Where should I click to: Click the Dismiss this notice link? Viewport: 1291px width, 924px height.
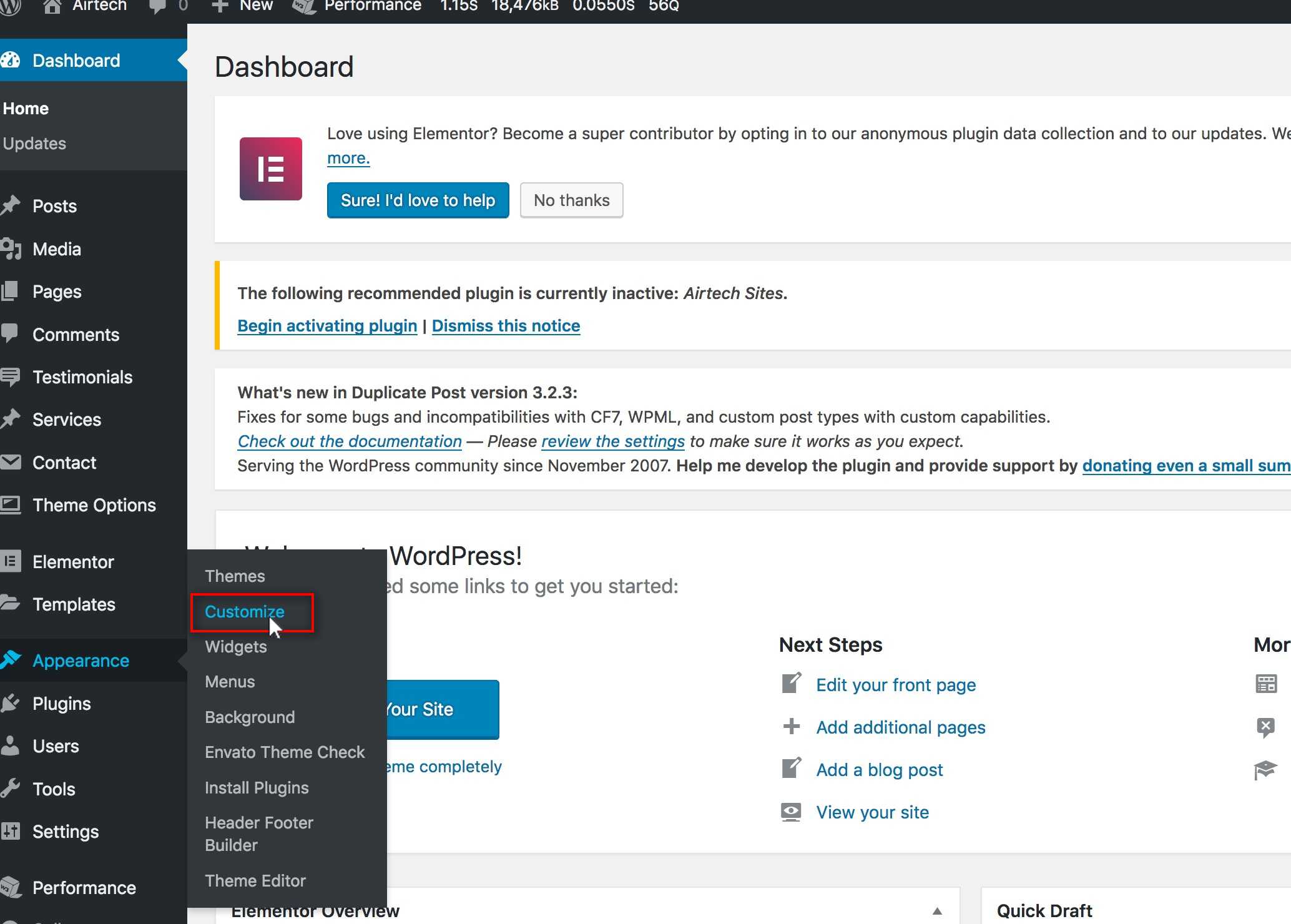(506, 326)
